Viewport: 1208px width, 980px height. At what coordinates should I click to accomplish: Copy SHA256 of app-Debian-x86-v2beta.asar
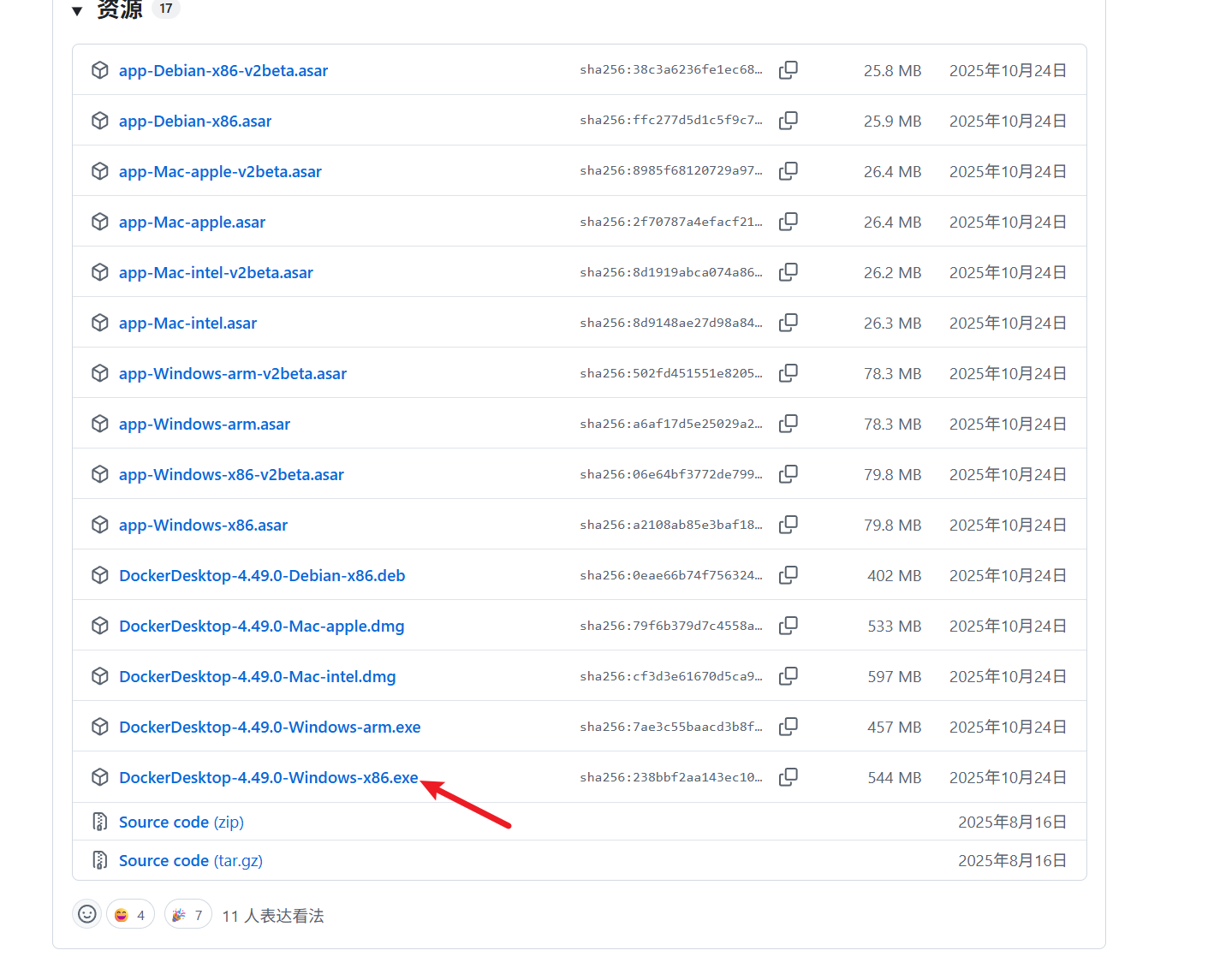[788, 70]
